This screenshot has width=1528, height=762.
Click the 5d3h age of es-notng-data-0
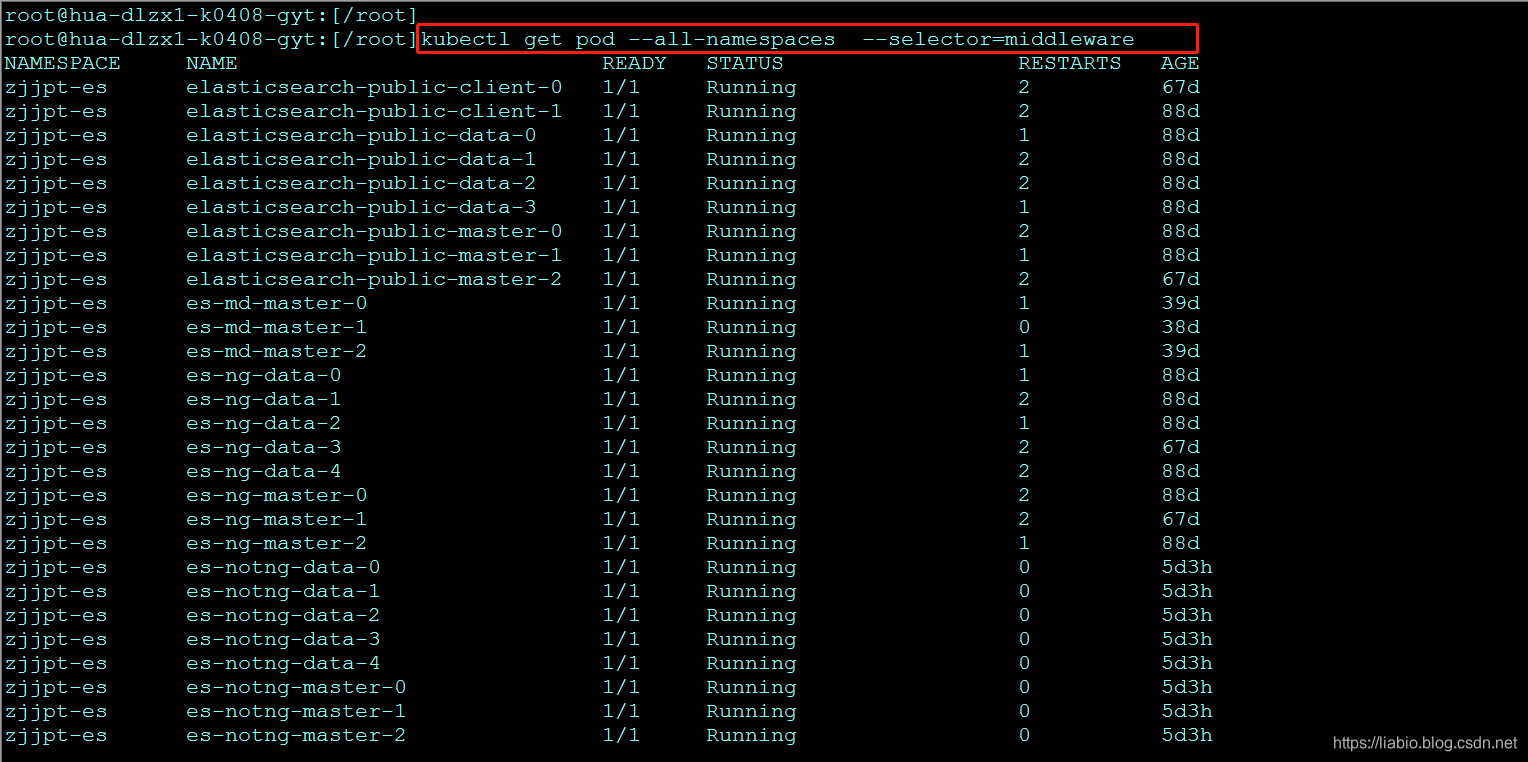(x=1187, y=567)
